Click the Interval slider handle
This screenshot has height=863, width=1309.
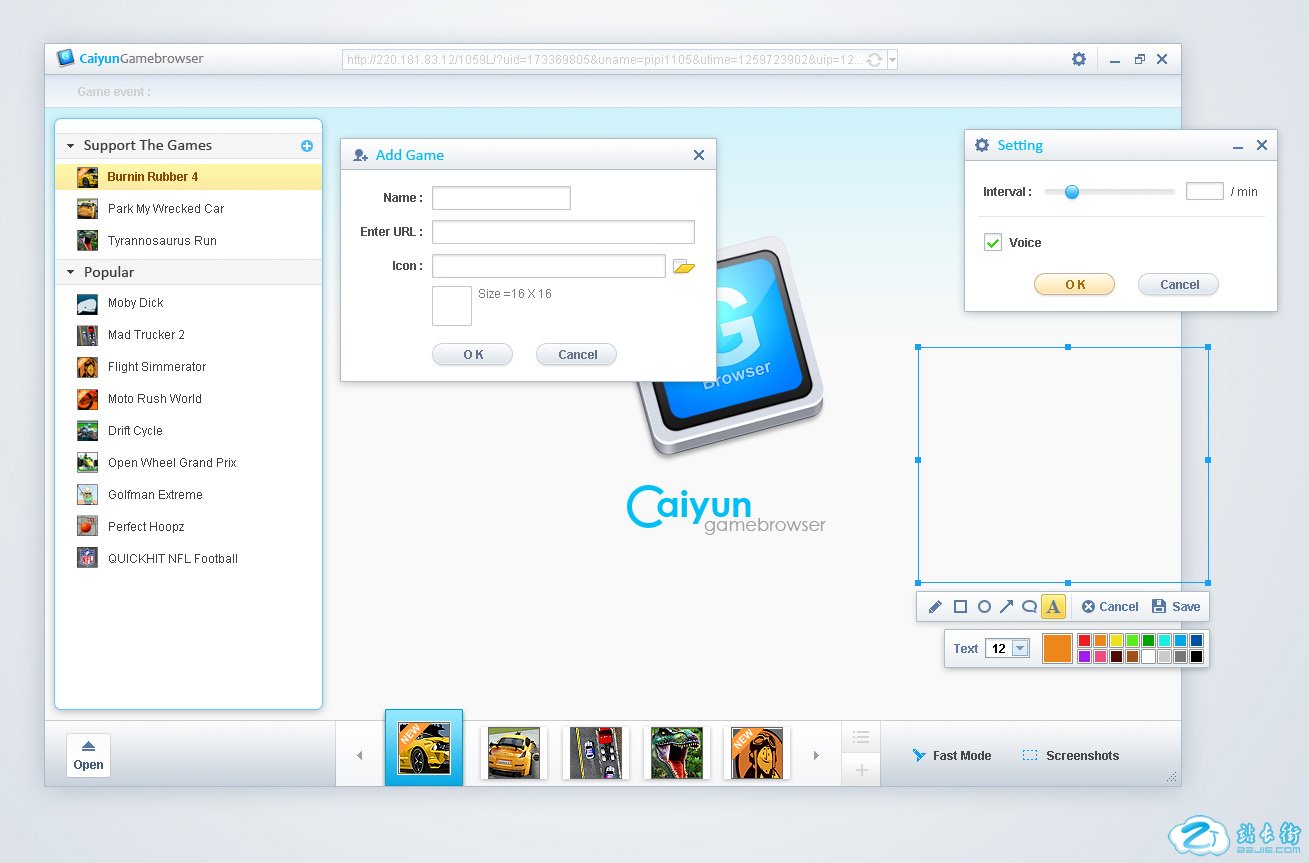1072,192
